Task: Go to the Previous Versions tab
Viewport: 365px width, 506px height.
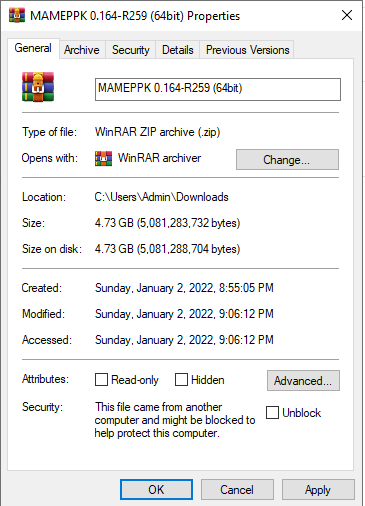Action: click(247, 50)
